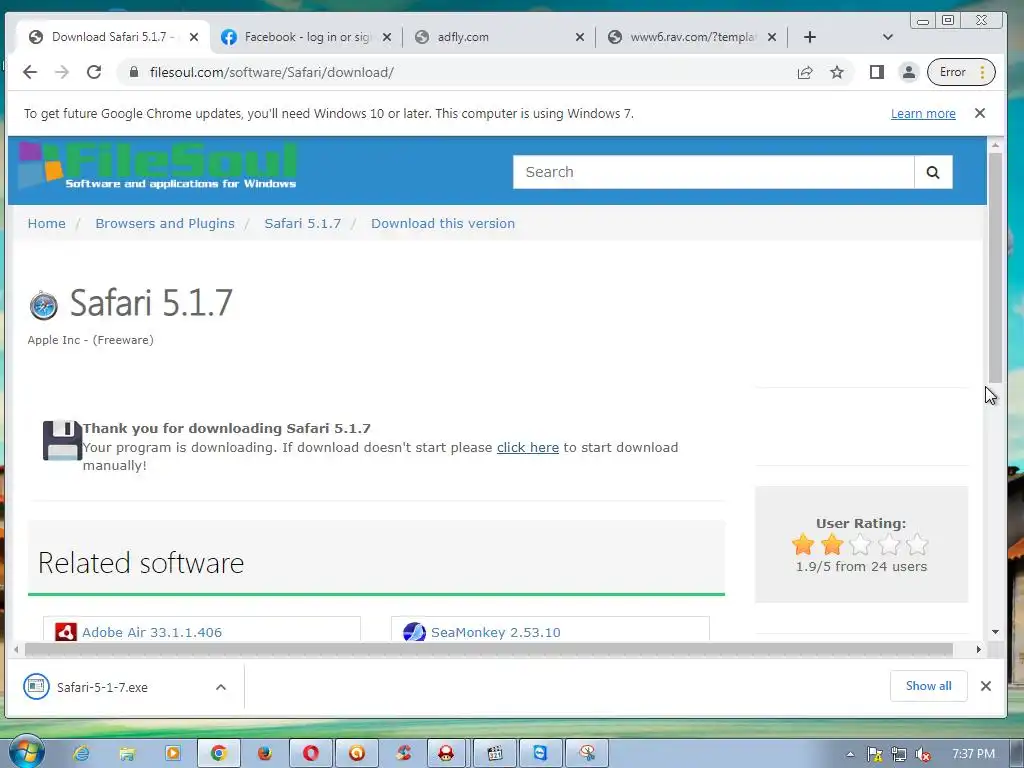The image size is (1024, 768).
Task: Close the Facebook tab
Action: [x=387, y=37]
